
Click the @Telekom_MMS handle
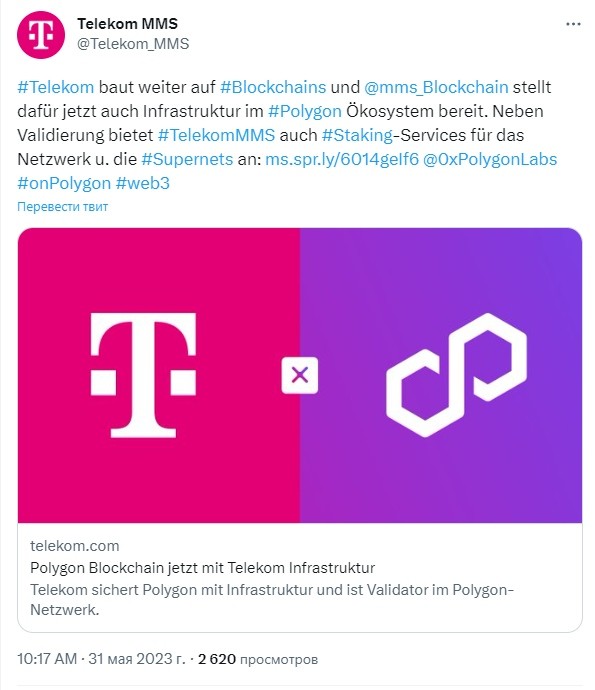[133, 44]
